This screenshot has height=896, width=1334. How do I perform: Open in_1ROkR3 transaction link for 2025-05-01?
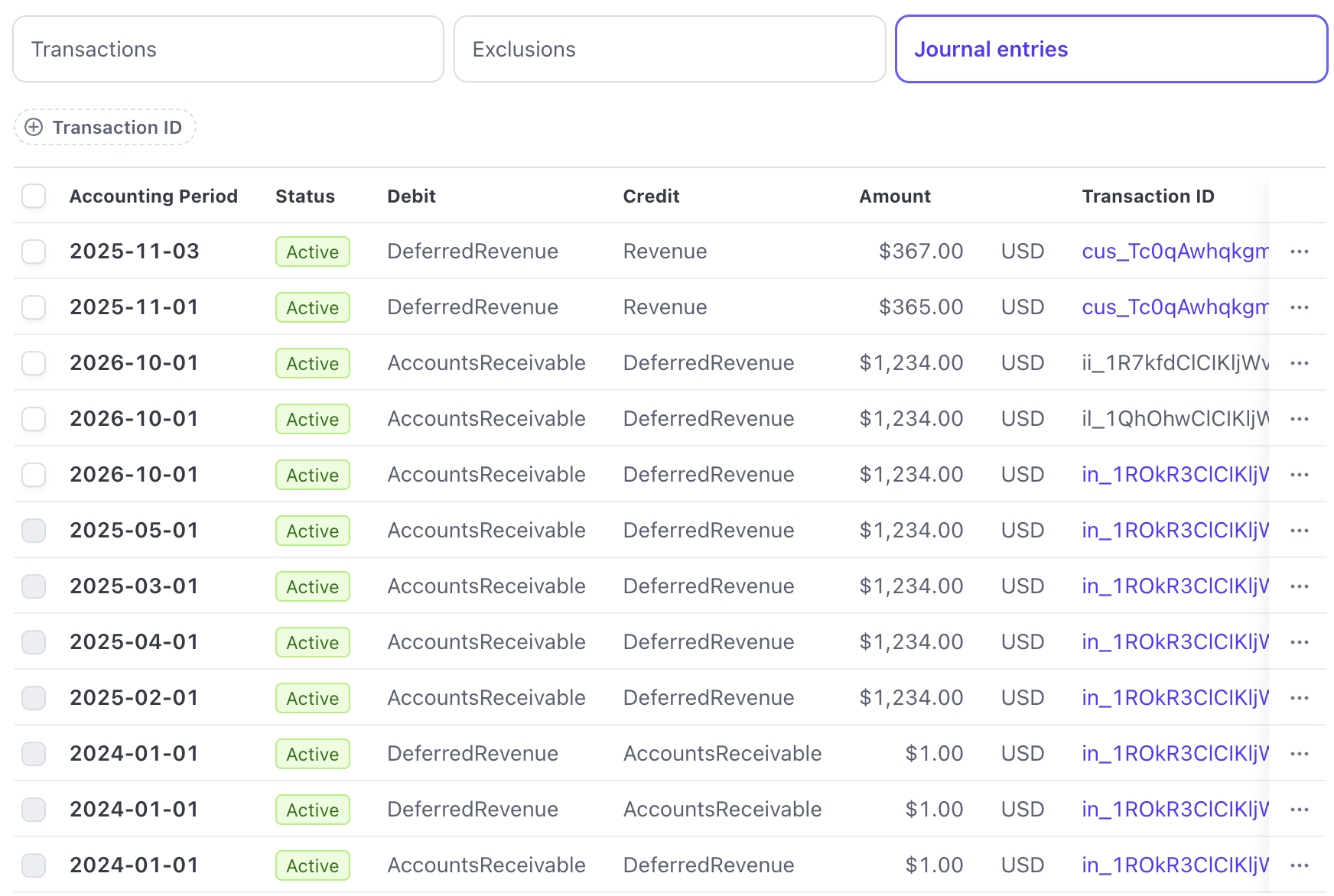[1174, 531]
